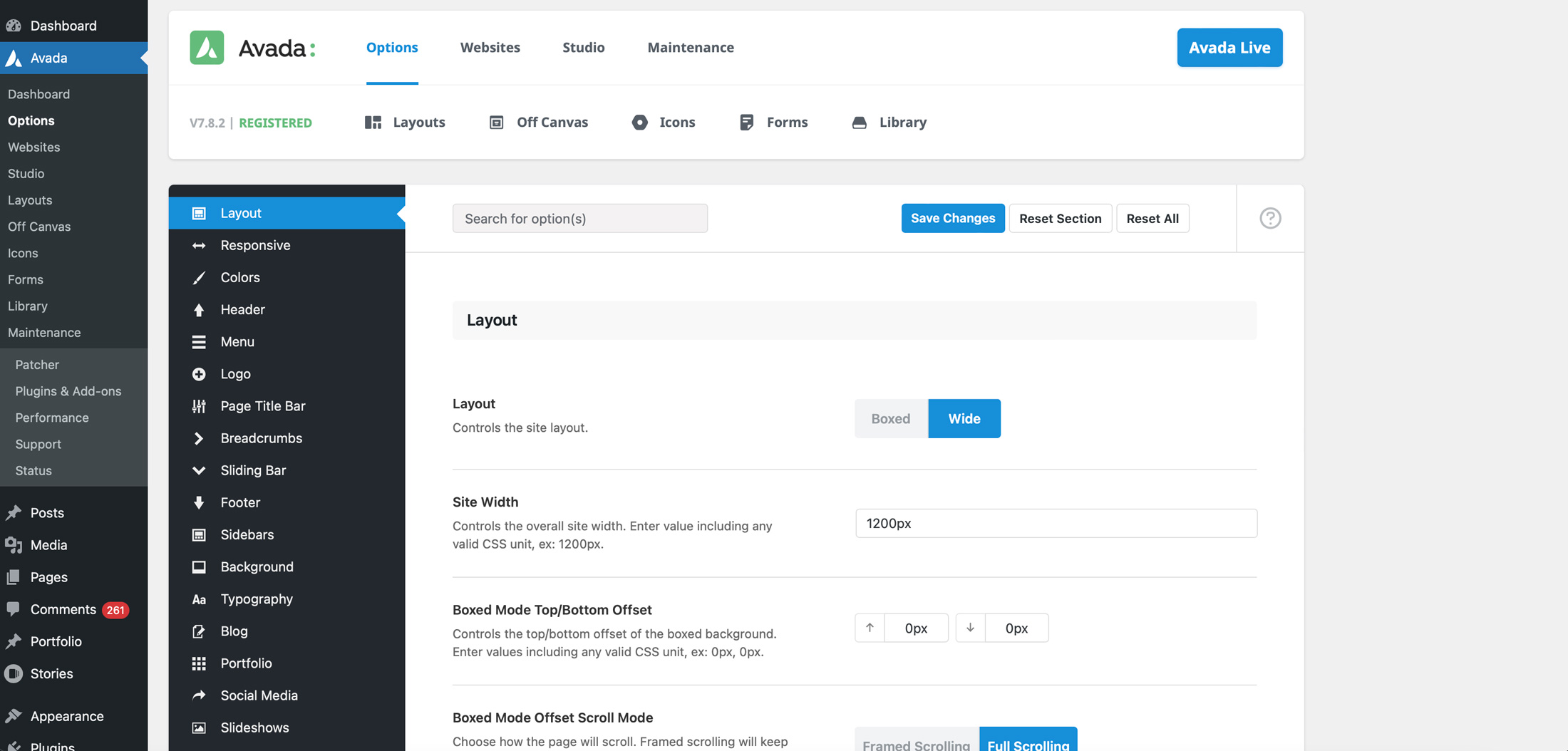Click the Layouts grid icon in sub-navigation
Screen dimensions: 1568x751
click(x=373, y=123)
